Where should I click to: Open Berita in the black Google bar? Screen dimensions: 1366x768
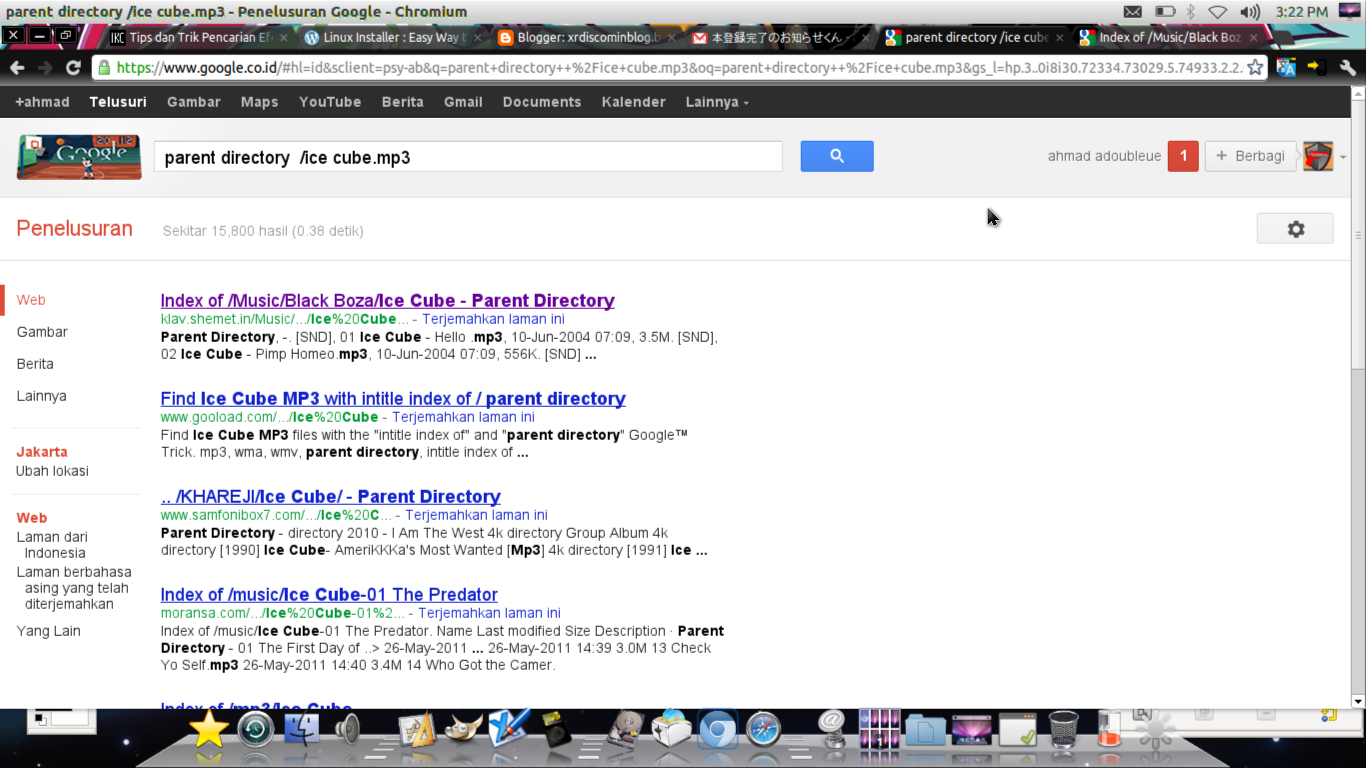pos(402,102)
